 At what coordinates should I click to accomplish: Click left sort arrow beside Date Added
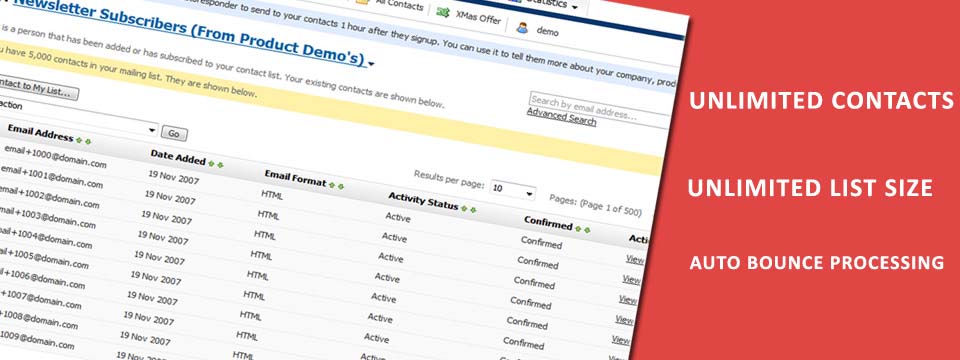coord(211,163)
